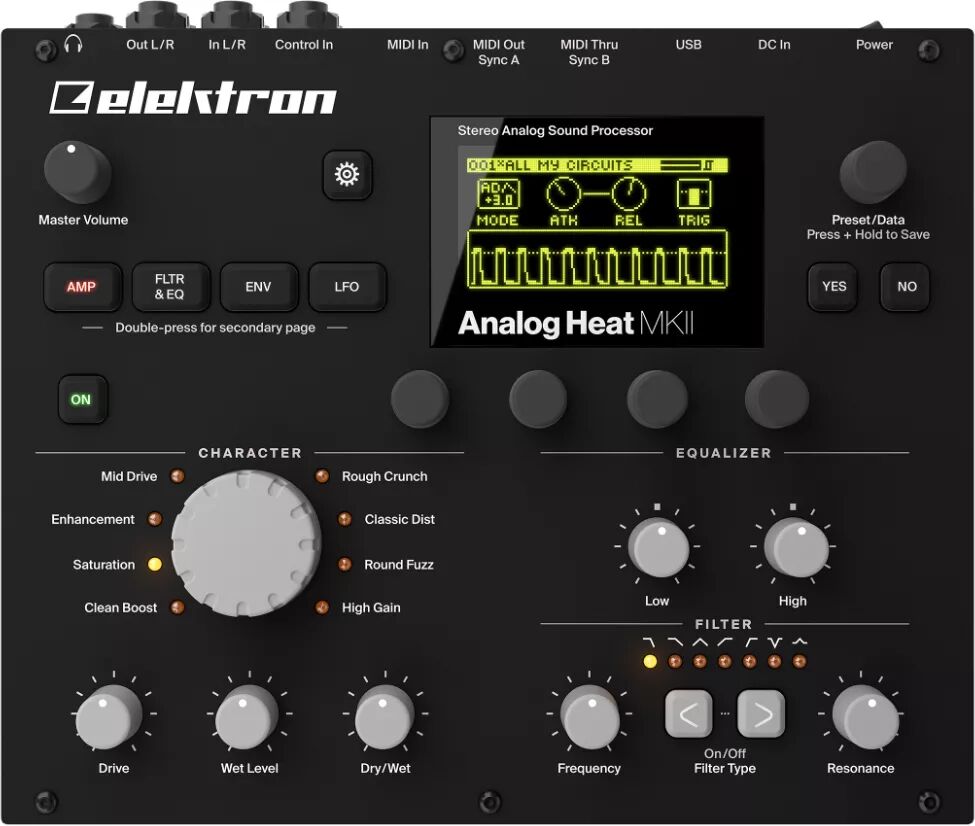Click the ATK envelope dial icon on screen

[565, 192]
